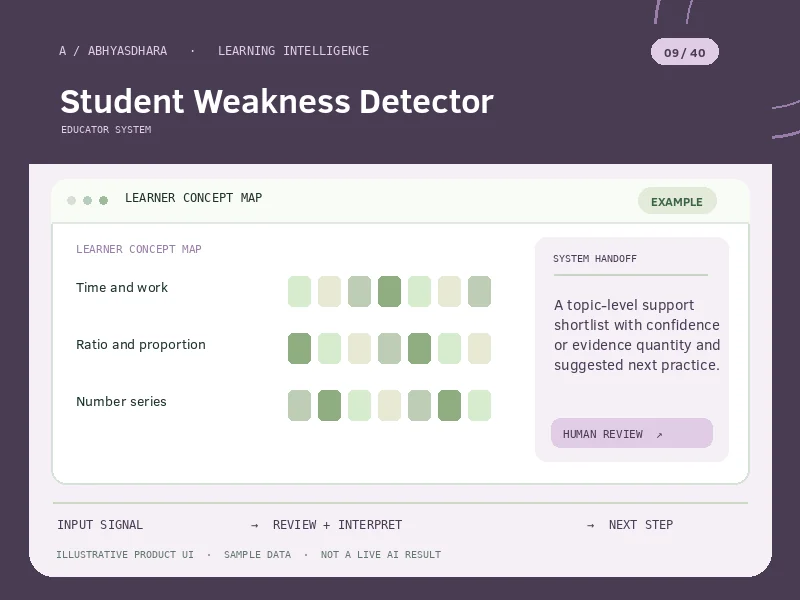Click LEARNER CONCEPT MAP window title
The image size is (800, 600).
pos(193,198)
